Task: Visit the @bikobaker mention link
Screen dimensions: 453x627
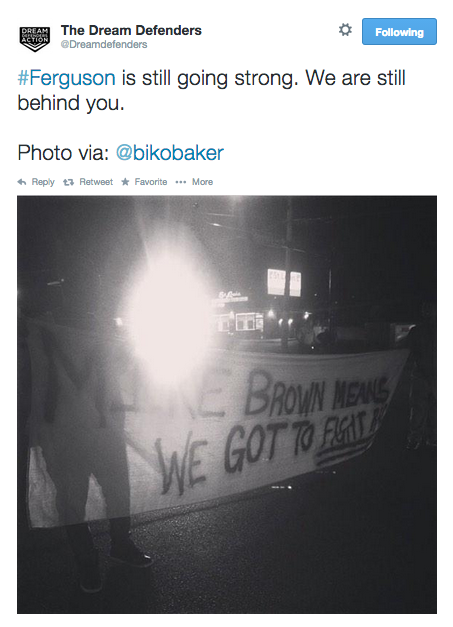Action: point(170,153)
